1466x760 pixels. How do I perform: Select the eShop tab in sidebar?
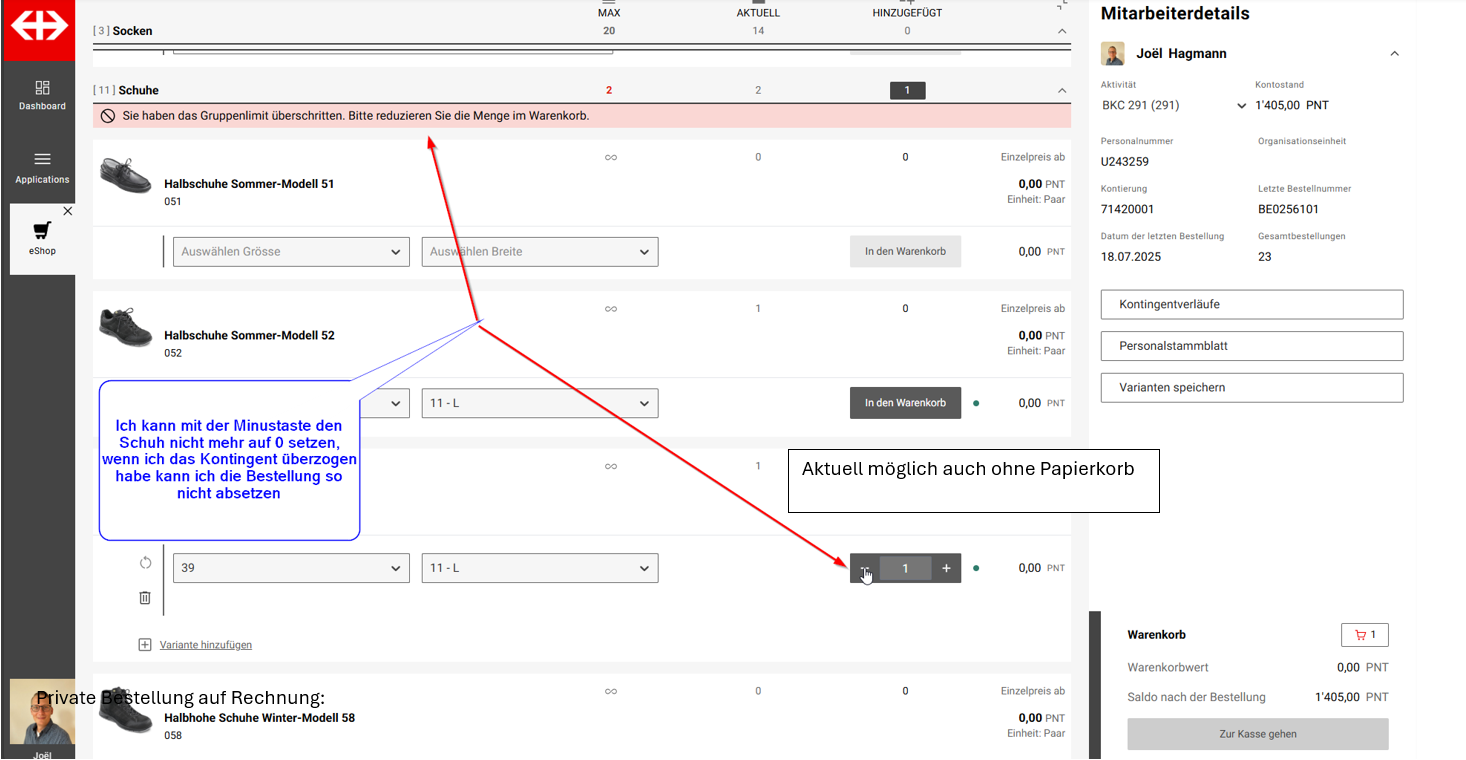pos(42,238)
